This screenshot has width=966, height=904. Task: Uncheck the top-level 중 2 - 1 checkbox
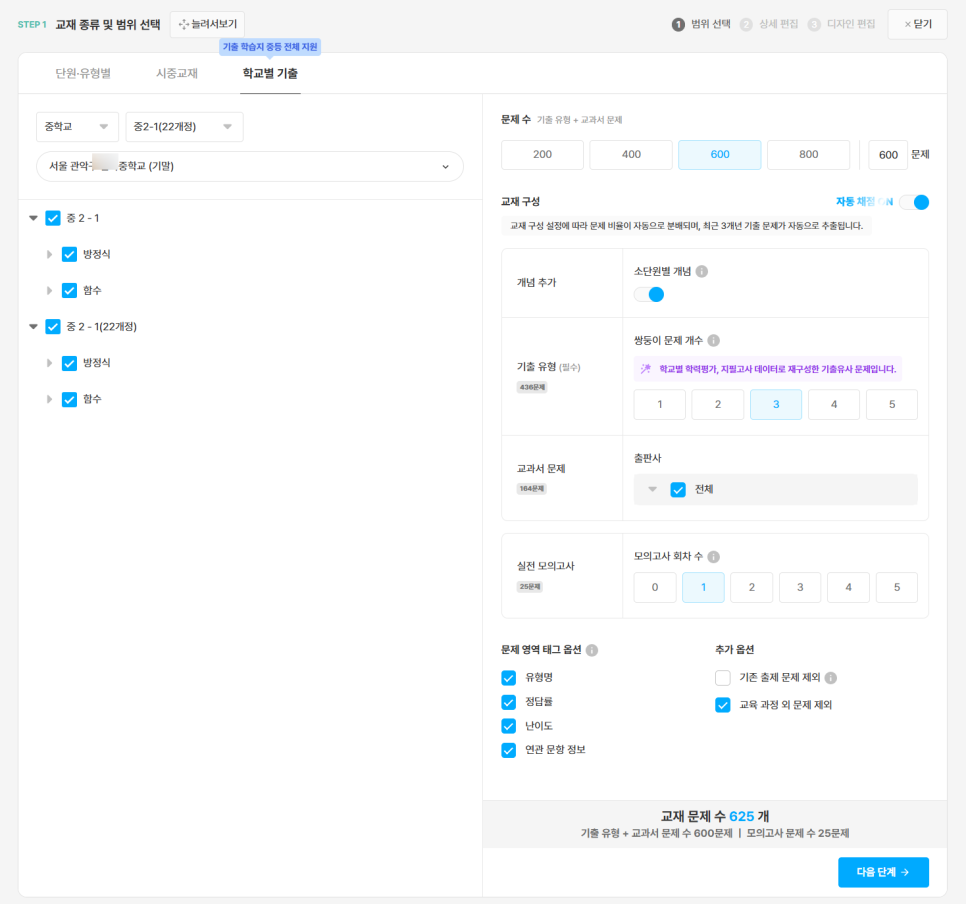pos(53,218)
